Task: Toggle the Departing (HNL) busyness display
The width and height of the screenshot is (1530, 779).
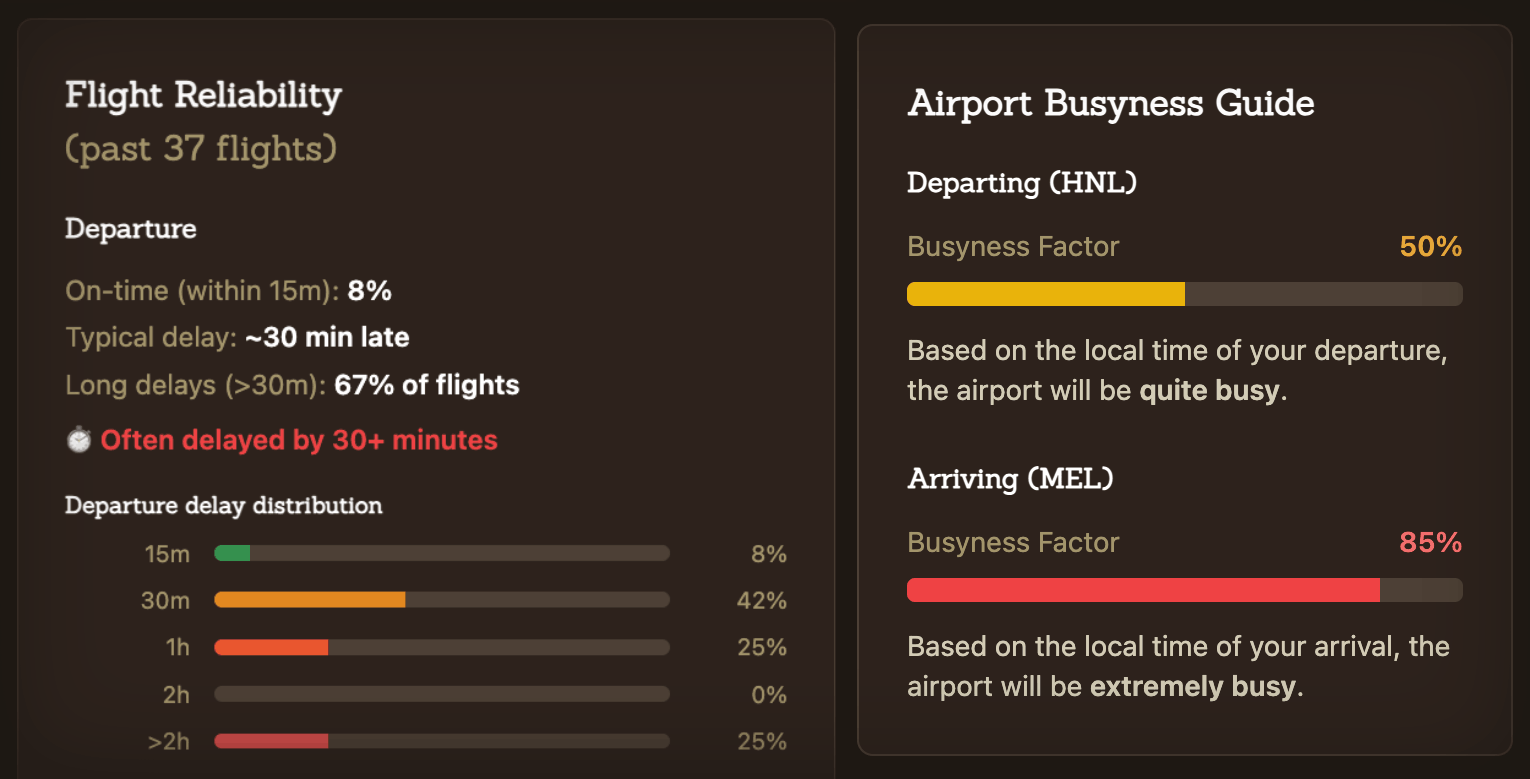Action: click(x=1021, y=183)
